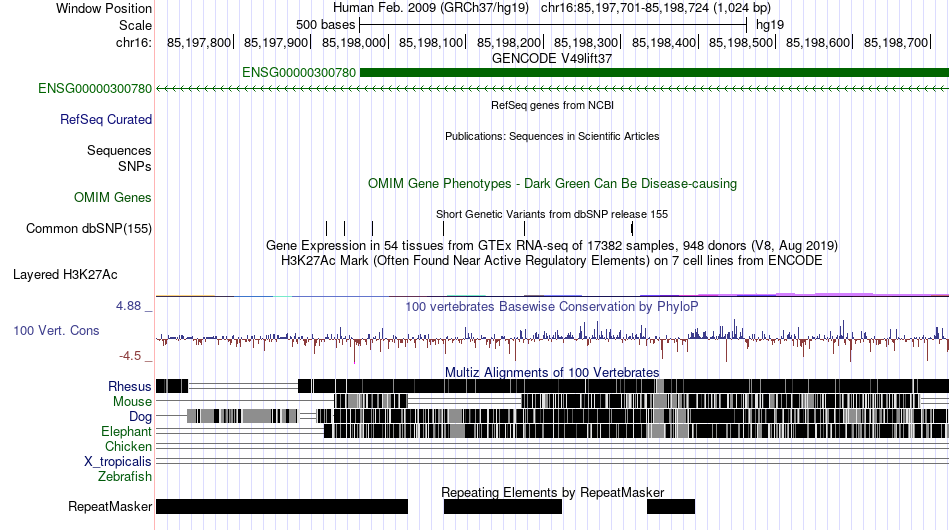This screenshot has height=530, width=950.
Task: Click Short Genetic Variants from dbSNP title
Action: 552,214
